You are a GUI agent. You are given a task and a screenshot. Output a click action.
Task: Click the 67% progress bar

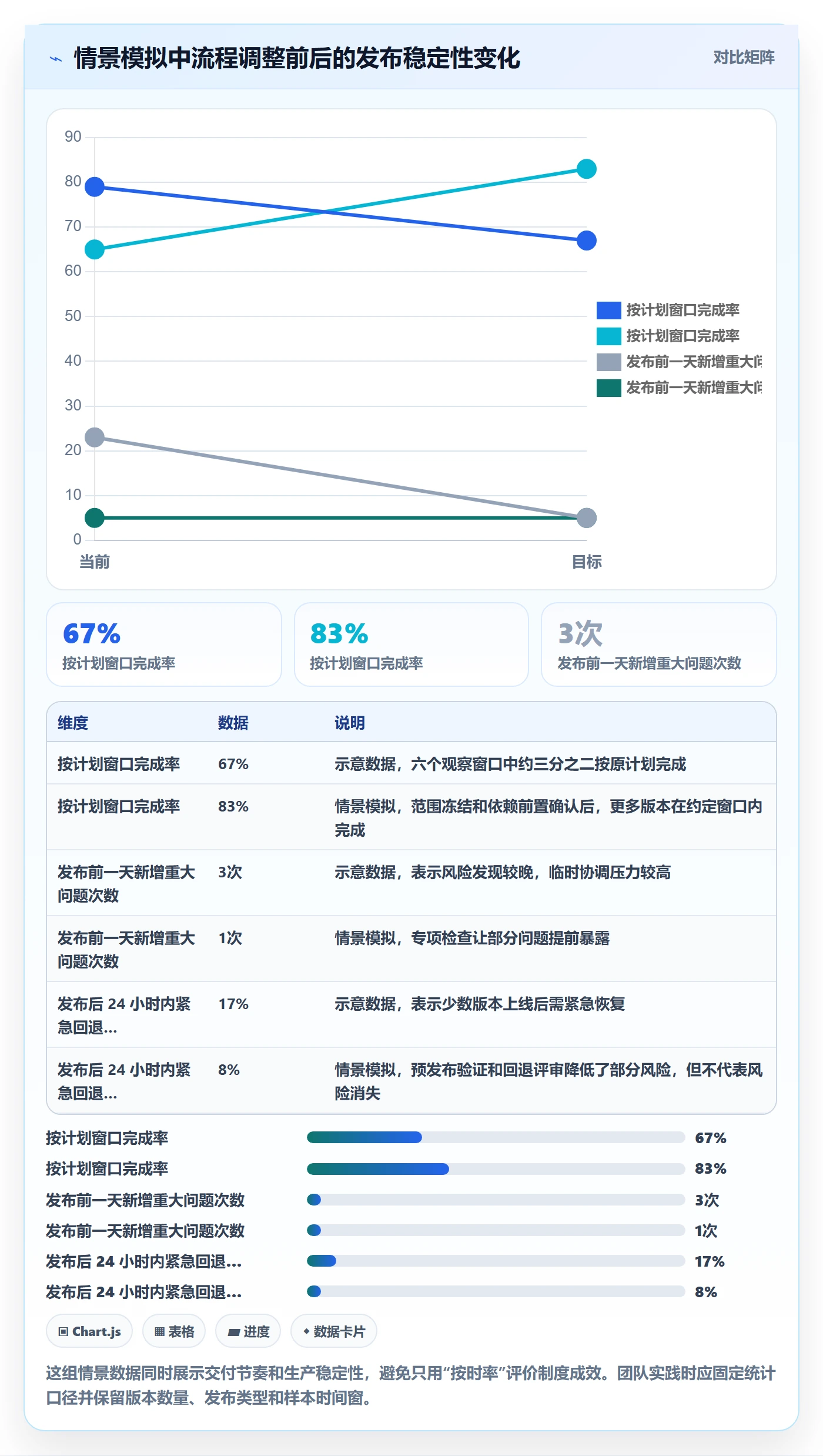pos(496,1137)
